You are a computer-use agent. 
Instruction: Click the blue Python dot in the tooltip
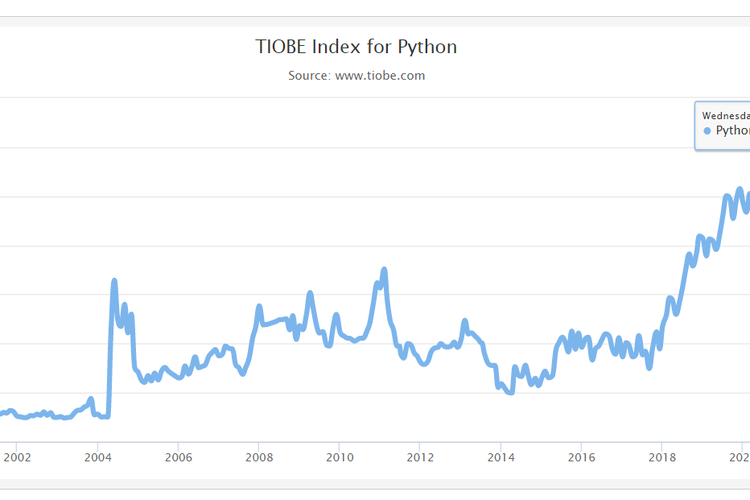coord(707,131)
